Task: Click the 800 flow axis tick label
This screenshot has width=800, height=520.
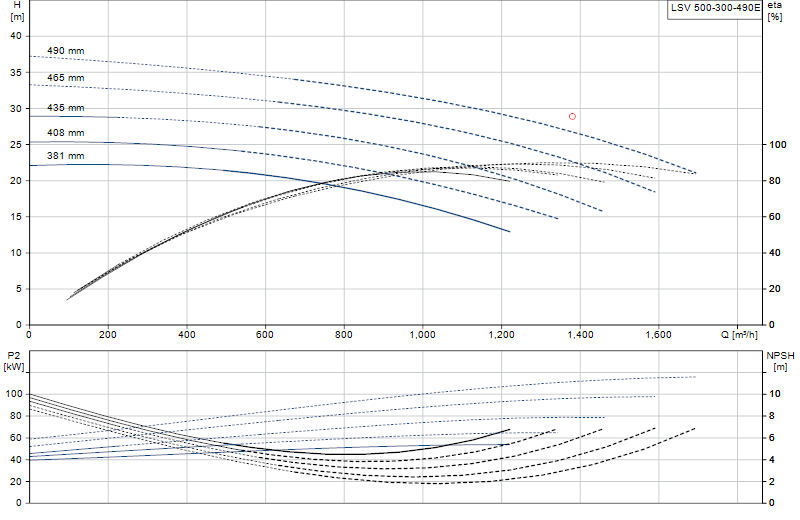Action: point(343,335)
